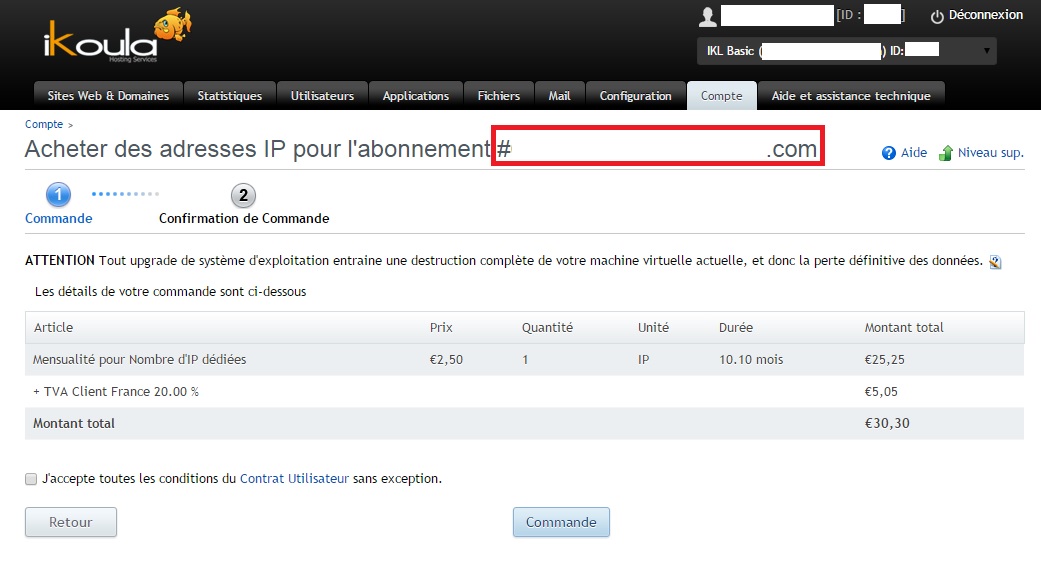This screenshot has height=583, width=1041.
Task: Click the green Niveau sup. arrow icon
Action: (x=946, y=154)
